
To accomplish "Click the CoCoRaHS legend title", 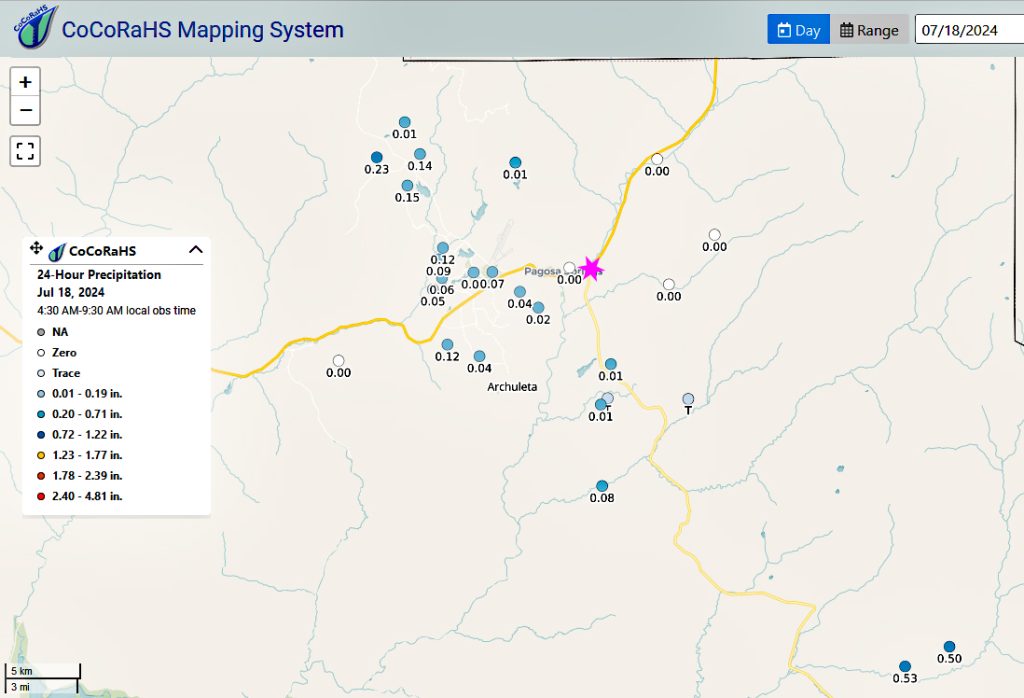I will pyautogui.click(x=102, y=251).
